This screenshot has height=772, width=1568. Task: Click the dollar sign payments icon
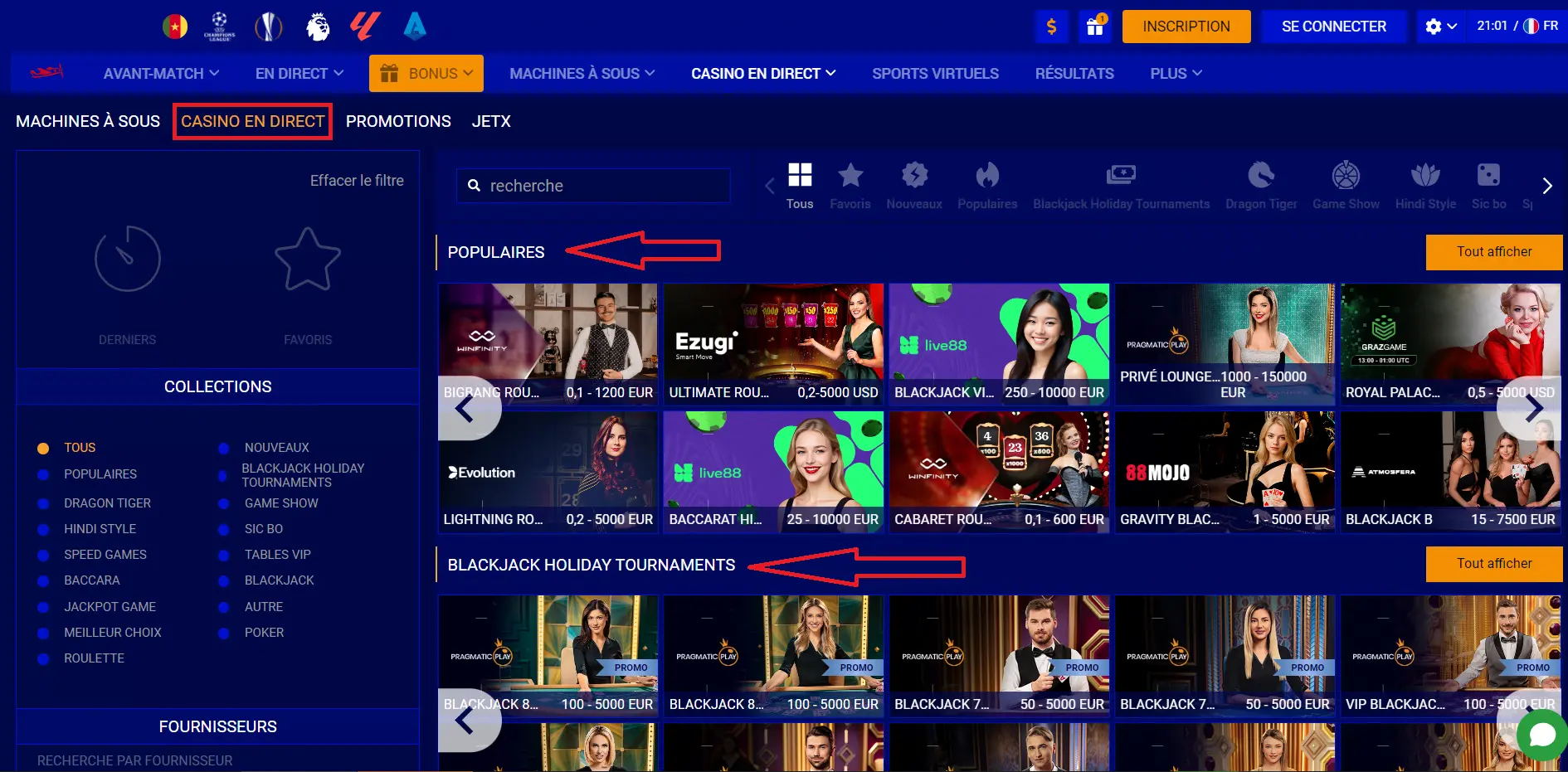pos(1051,27)
